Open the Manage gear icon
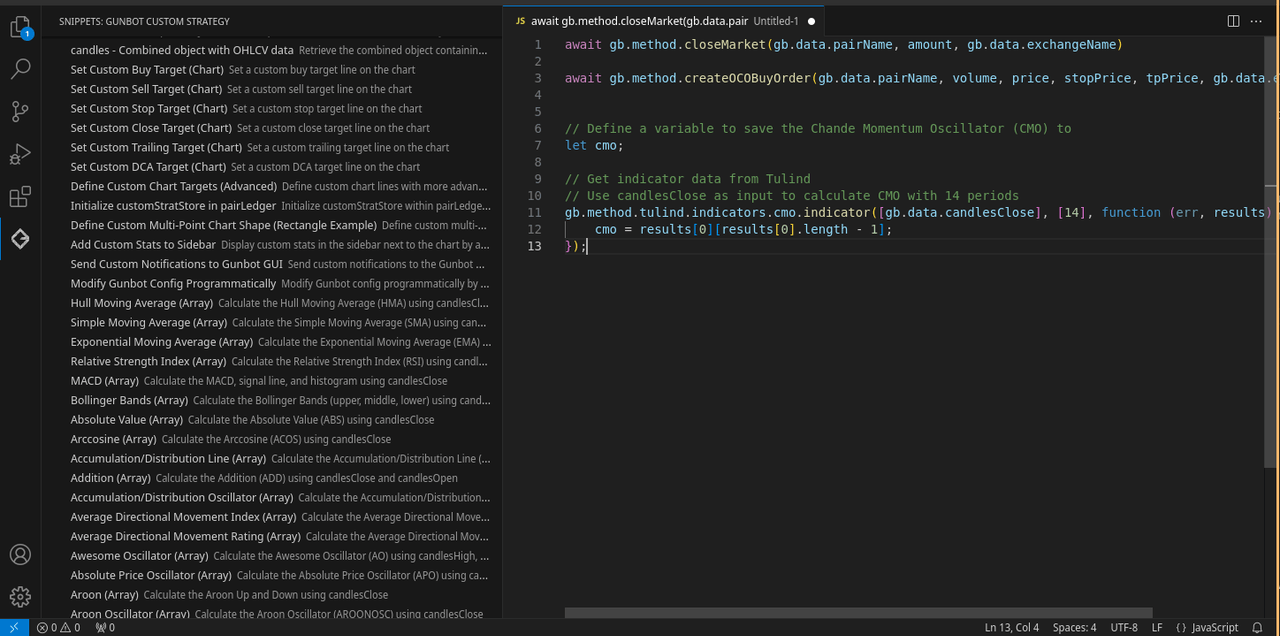This screenshot has height=636, width=1280. 20,597
